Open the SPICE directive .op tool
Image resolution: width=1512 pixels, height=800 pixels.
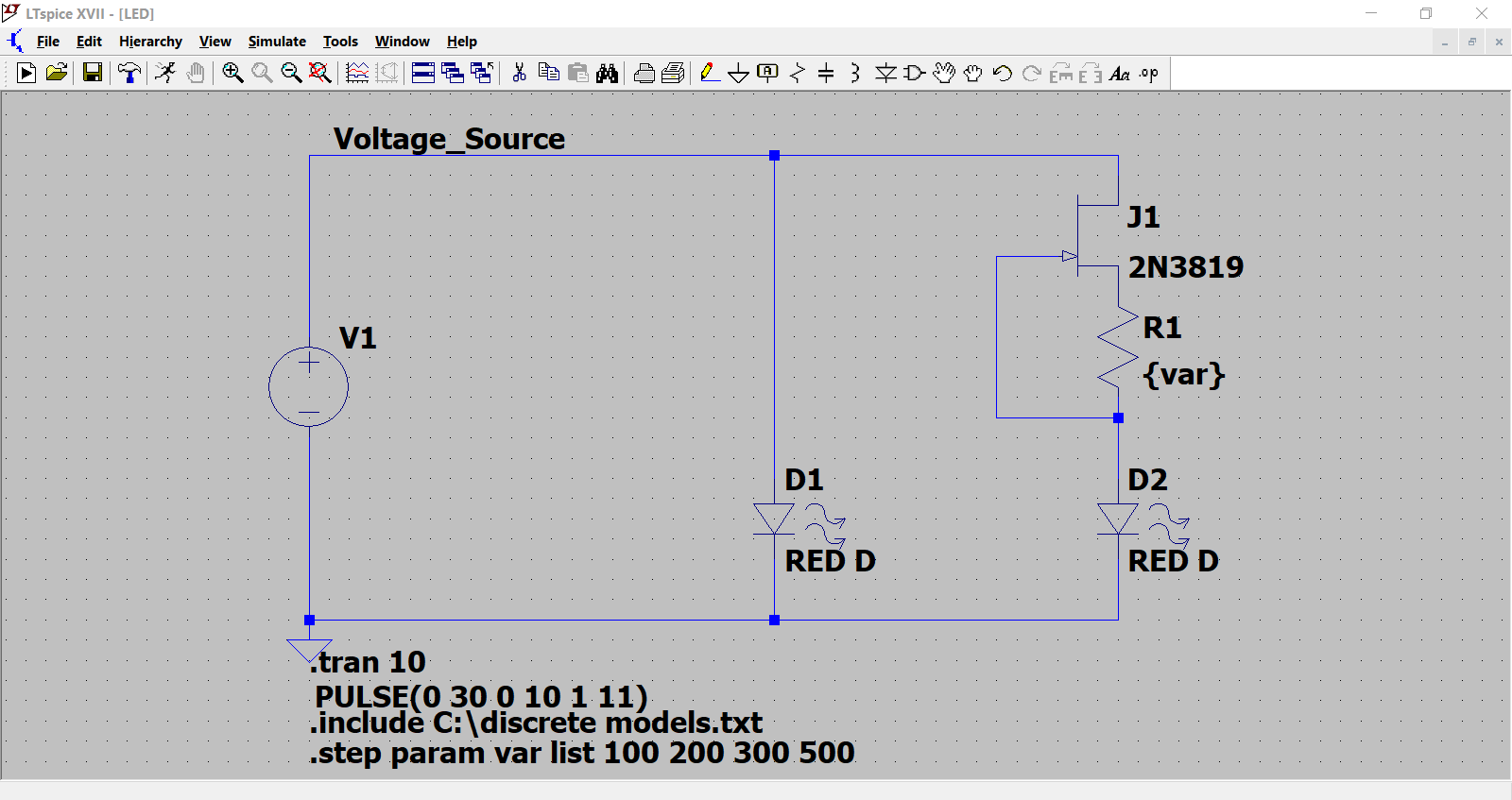[x=1149, y=73]
